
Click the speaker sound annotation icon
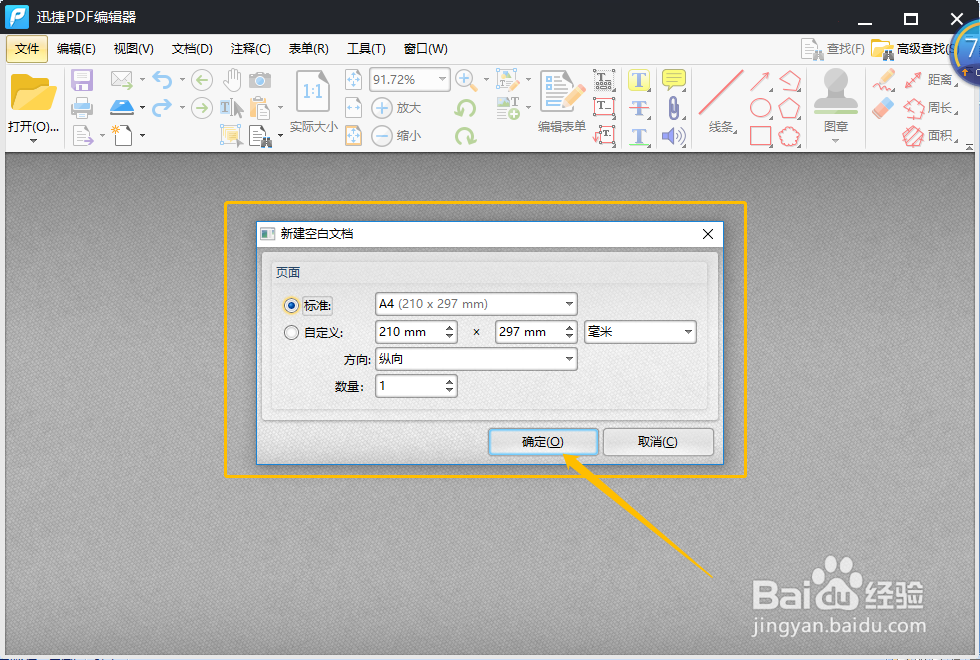tap(674, 136)
